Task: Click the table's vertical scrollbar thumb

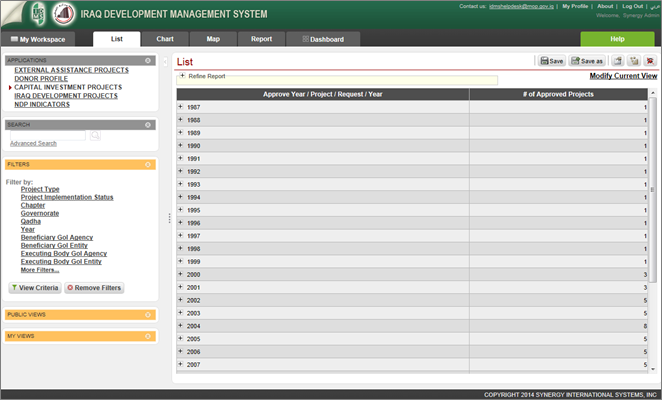Action: [x=652, y=190]
